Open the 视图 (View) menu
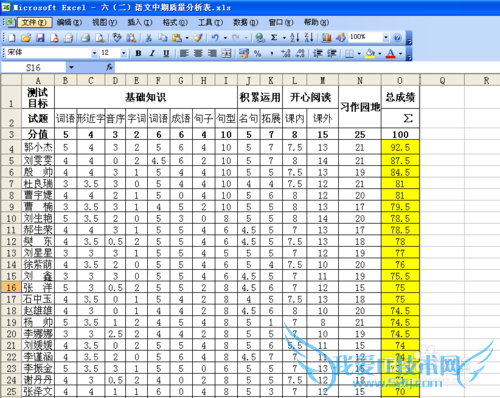 pos(104,22)
